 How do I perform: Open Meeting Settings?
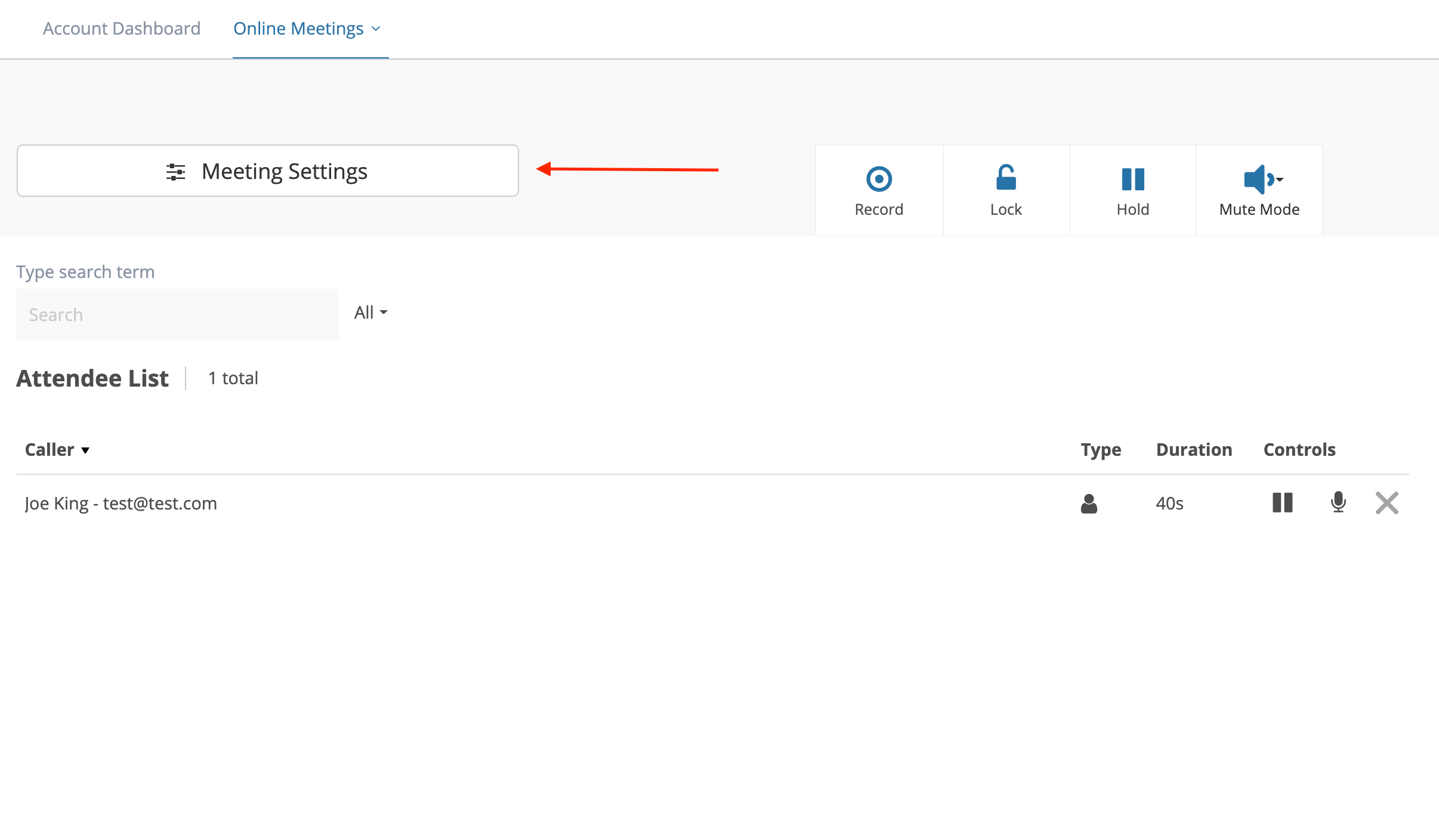click(267, 171)
